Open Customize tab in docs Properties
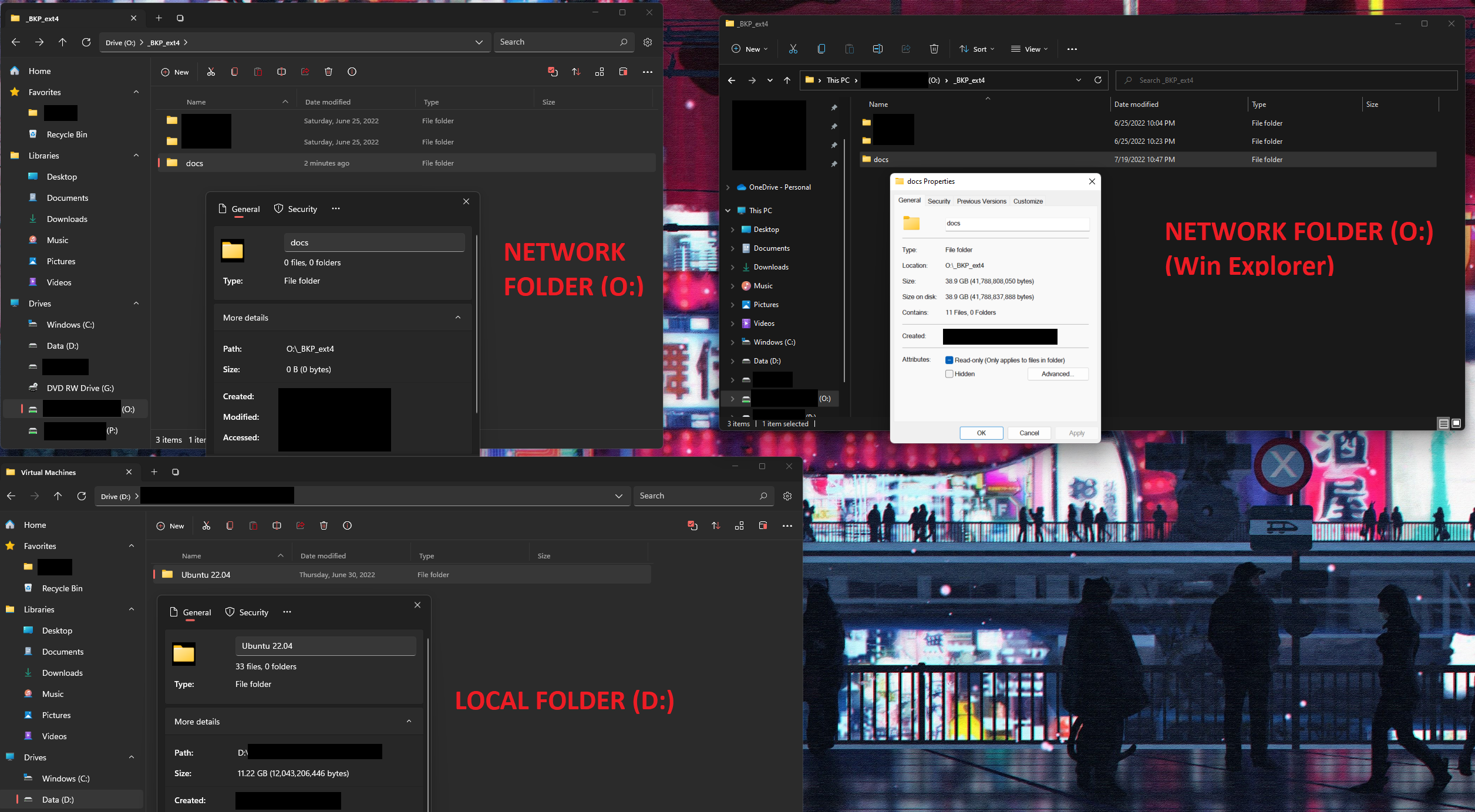The height and width of the screenshot is (812, 1475). point(1028,201)
